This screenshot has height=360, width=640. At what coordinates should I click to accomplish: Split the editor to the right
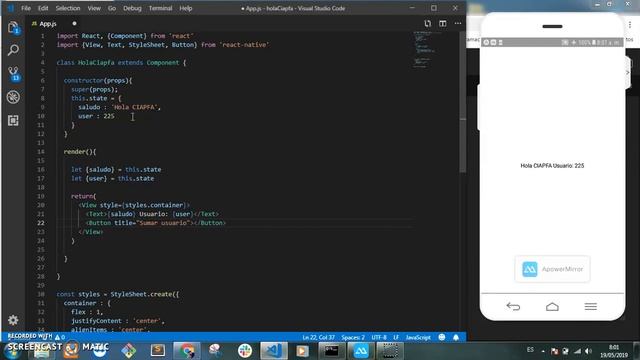point(443,24)
